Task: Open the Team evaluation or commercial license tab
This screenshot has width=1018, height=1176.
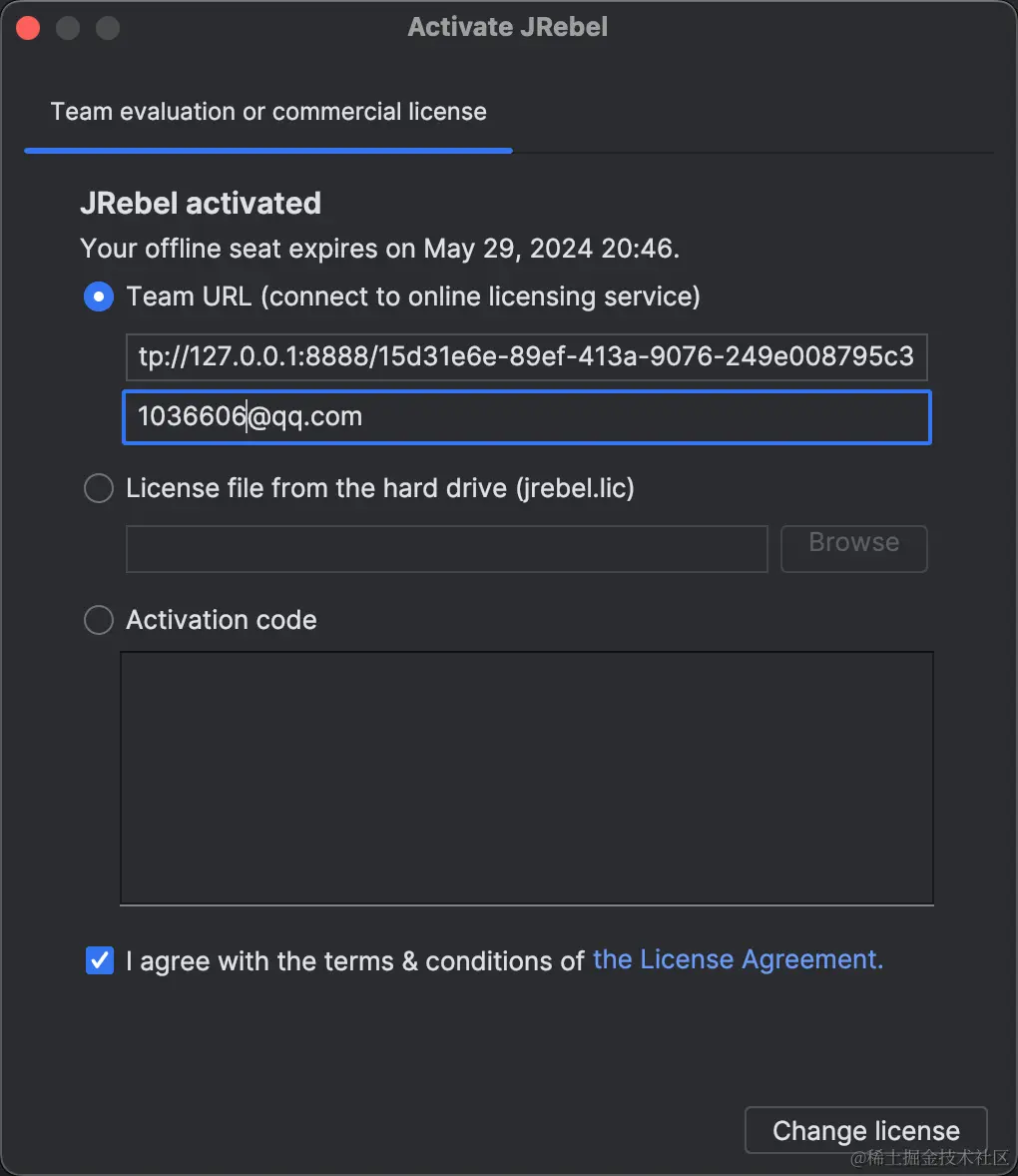Action: click(x=268, y=112)
